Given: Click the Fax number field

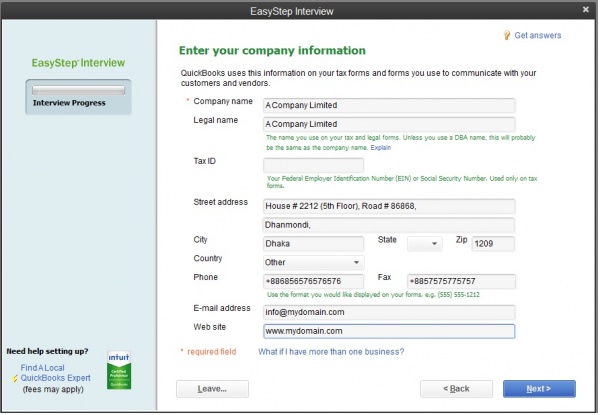Looking at the screenshot, I should [461, 281].
